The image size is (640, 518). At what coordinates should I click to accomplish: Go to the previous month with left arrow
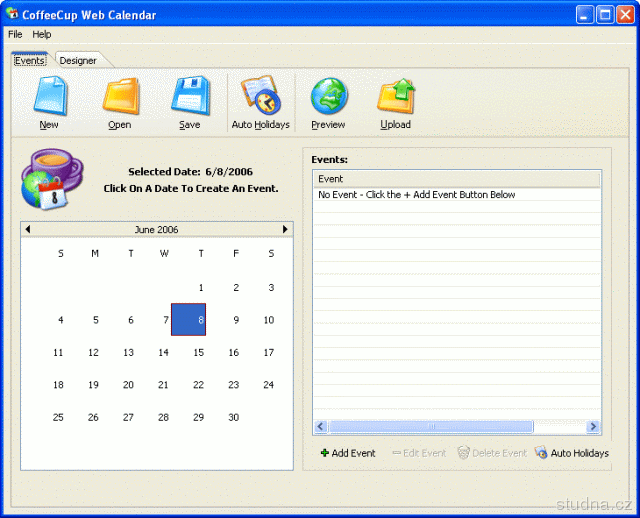[28, 229]
